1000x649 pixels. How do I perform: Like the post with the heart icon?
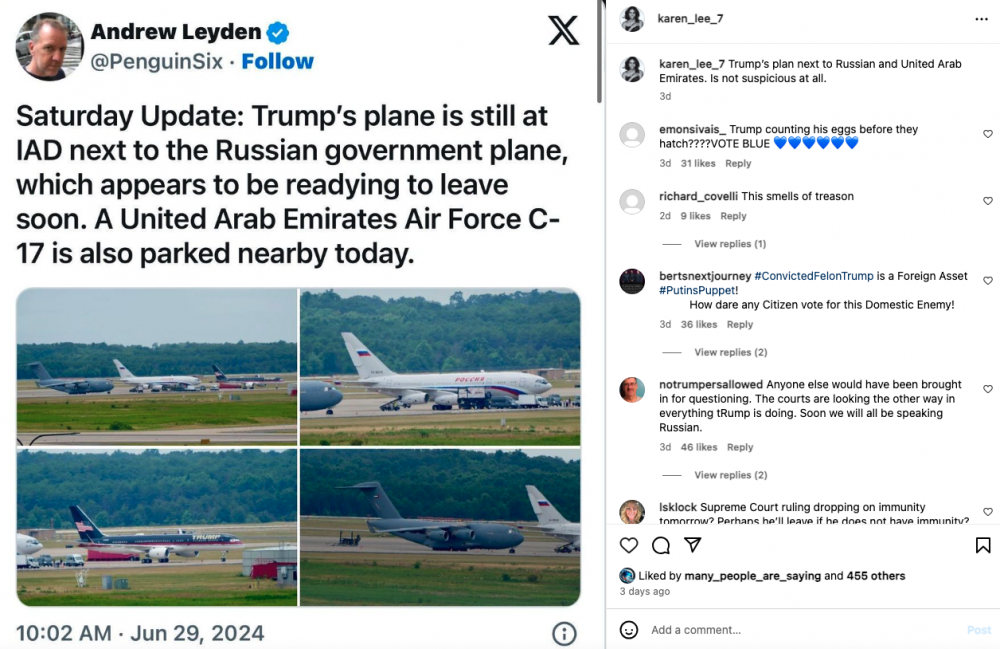coord(629,545)
